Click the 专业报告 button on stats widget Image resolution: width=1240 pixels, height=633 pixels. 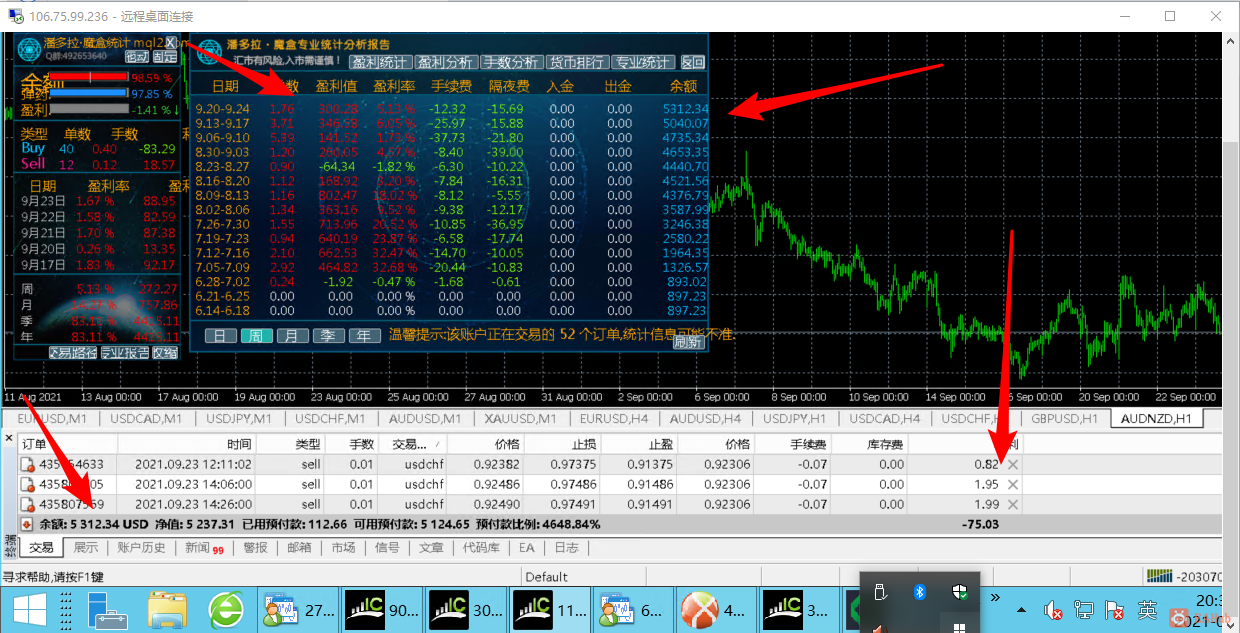click(124, 352)
